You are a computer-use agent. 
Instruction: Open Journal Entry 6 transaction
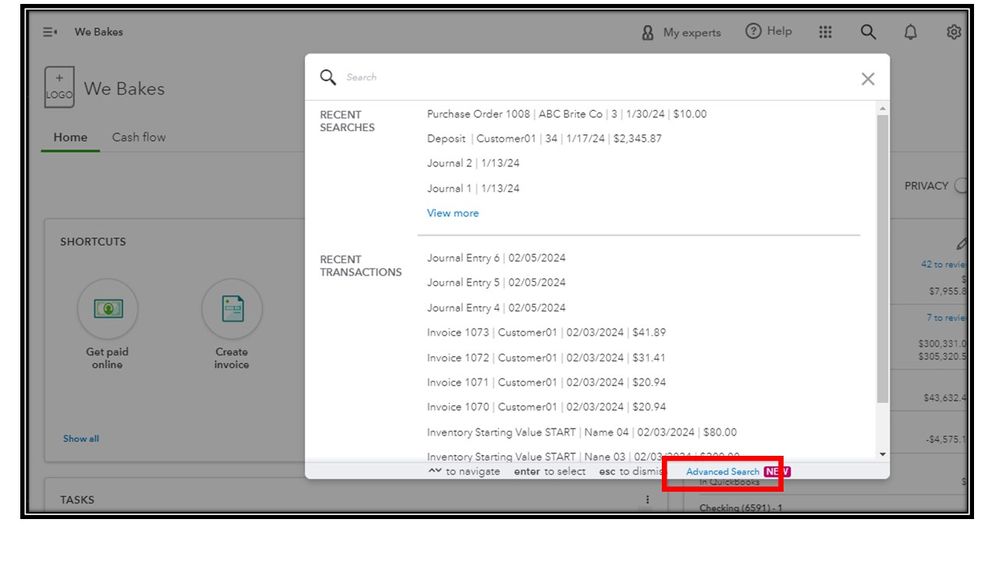pyautogui.click(x=496, y=258)
